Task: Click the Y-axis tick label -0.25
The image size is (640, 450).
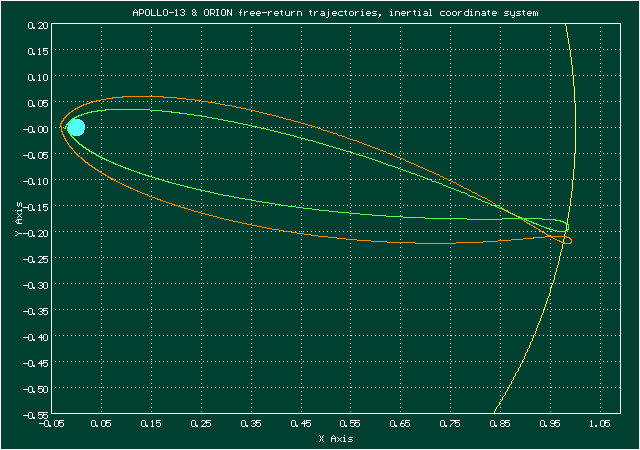Action: point(36,259)
